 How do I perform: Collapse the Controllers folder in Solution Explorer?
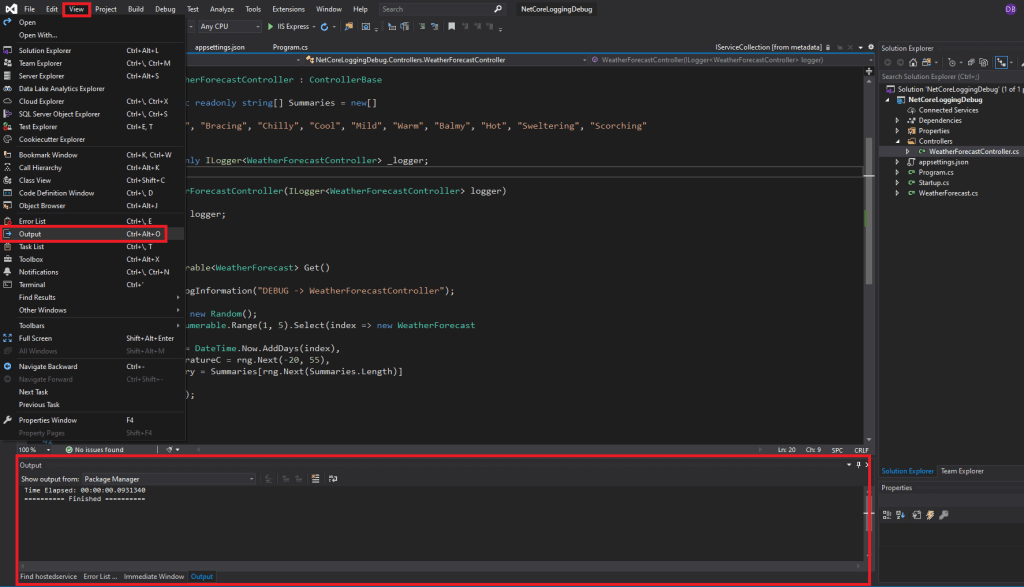(x=897, y=141)
